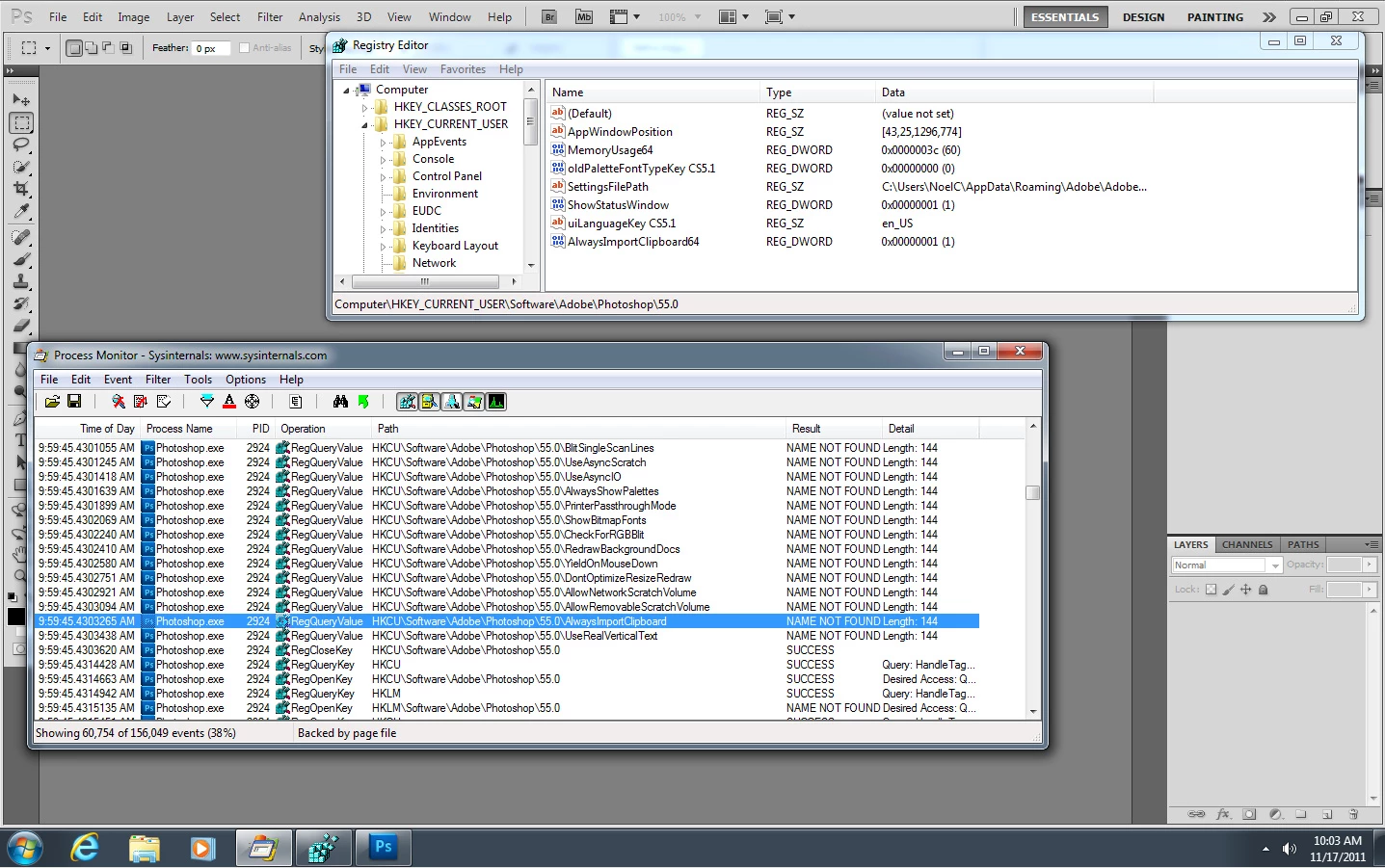Click the add layer style fx icon
This screenshot has height=868, width=1385.
(x=1224, y=814)
